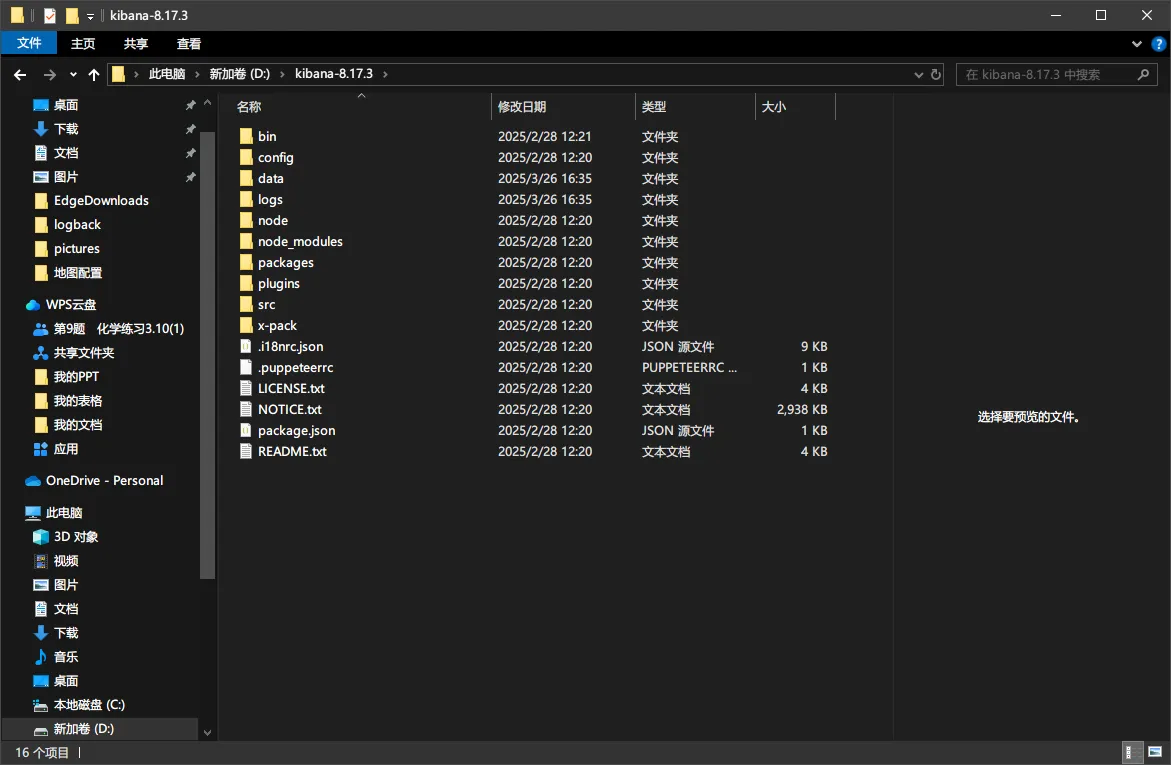Open 地图配置 folder in the sidebar
The image size is (1171, 765).
click(x=78, y=273)
